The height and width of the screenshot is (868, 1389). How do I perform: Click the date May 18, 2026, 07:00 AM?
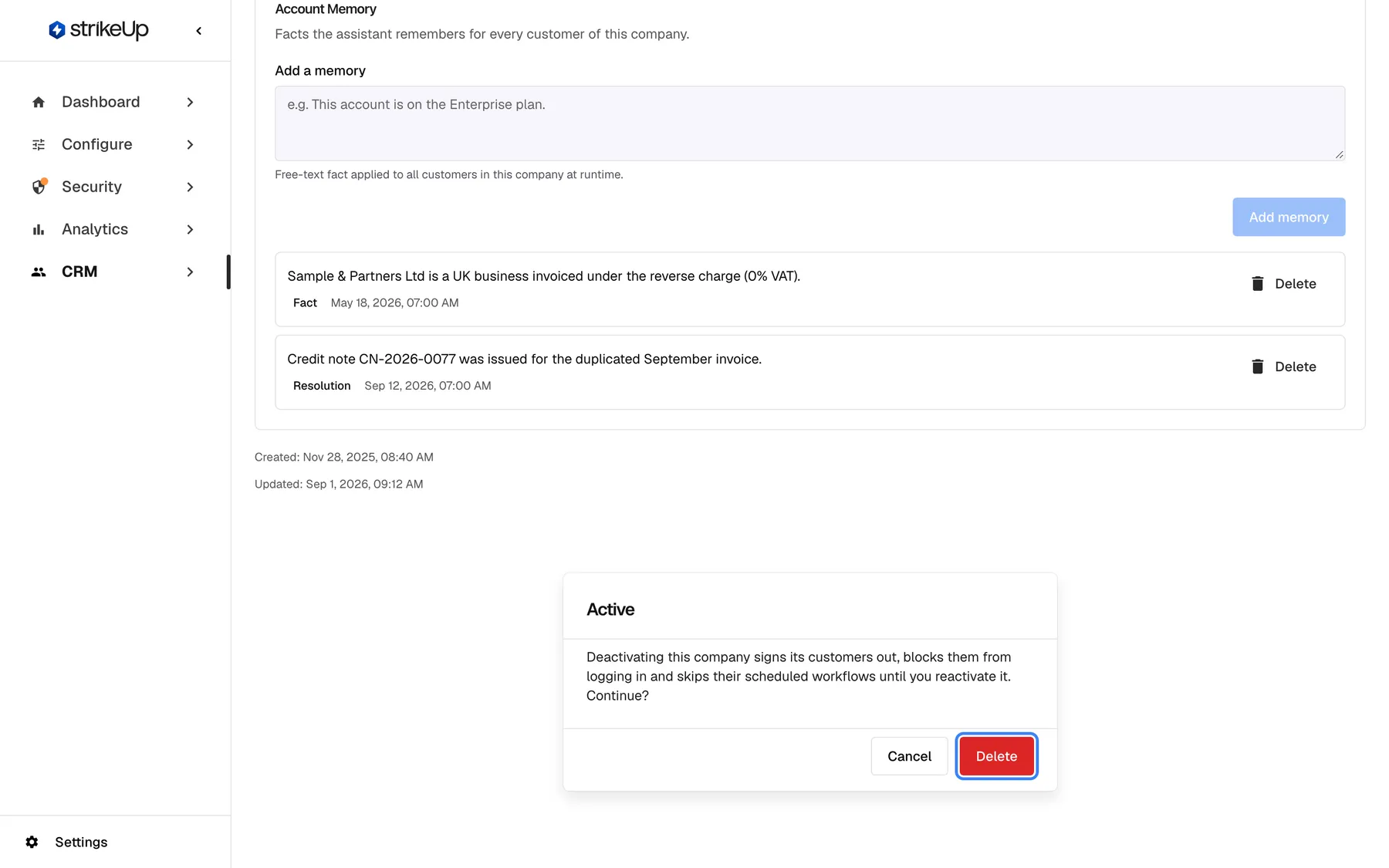coord(394,303)
